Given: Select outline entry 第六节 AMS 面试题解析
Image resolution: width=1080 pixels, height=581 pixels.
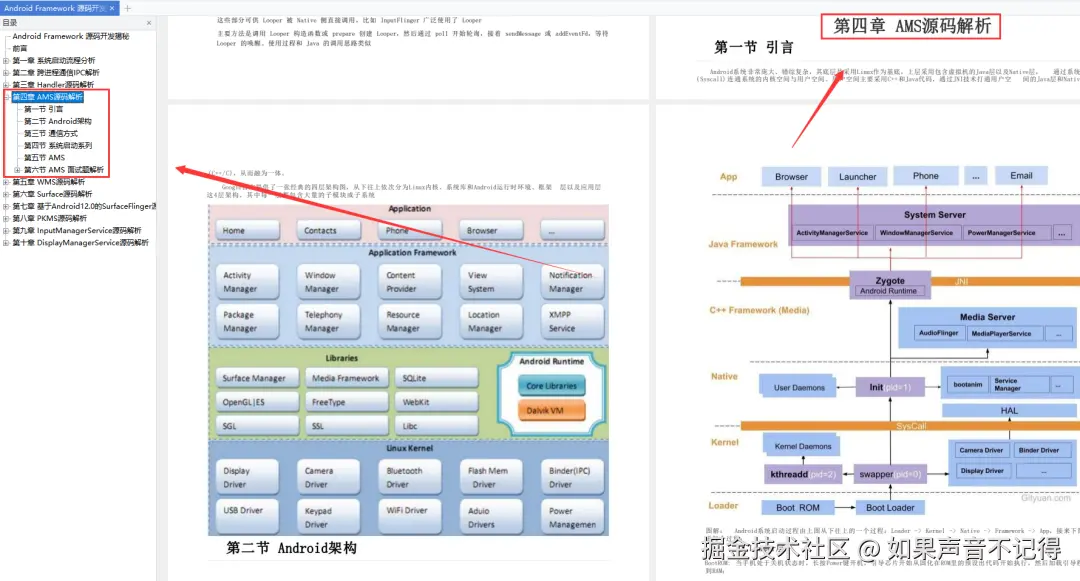Looking at the screenshot, I should [63, 169].
